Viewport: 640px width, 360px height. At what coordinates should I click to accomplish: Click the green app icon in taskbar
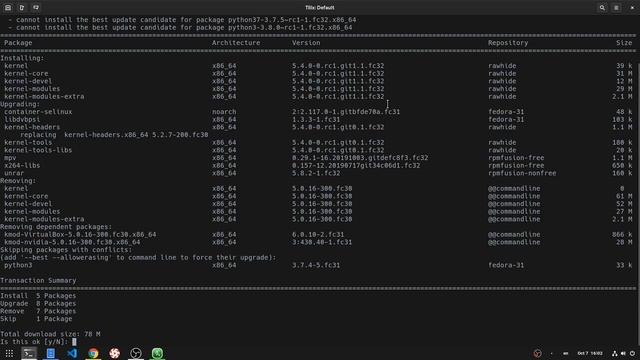157,353
